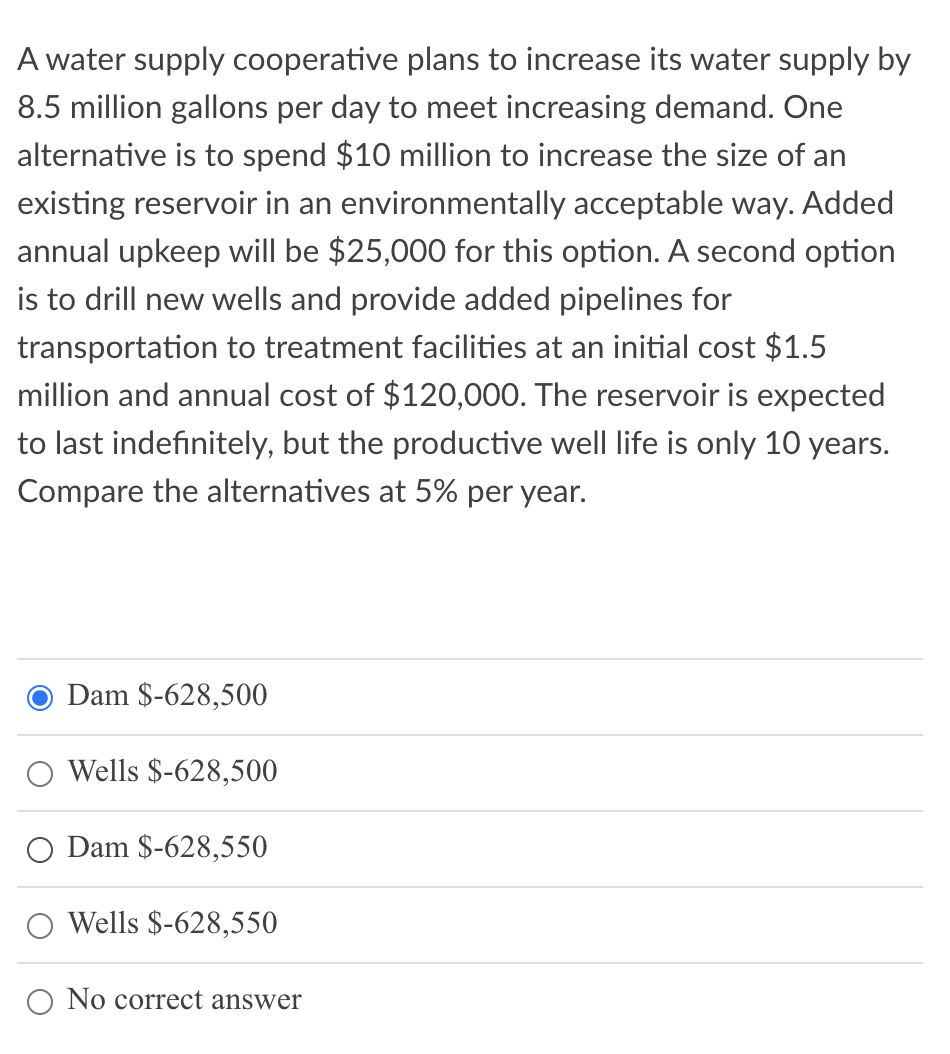Click the 'Dam $-628,500' answer label text
Image resolution: width=950 pixels, height=1054 pixels.
coord(167,695)
